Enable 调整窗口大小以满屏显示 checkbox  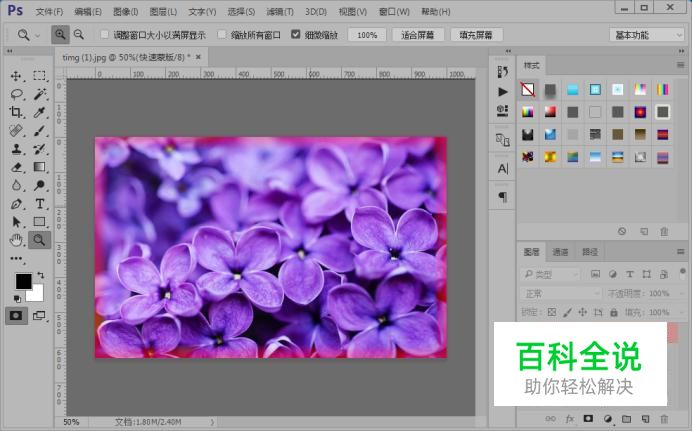pyautogui.click(x=105, y=34)
